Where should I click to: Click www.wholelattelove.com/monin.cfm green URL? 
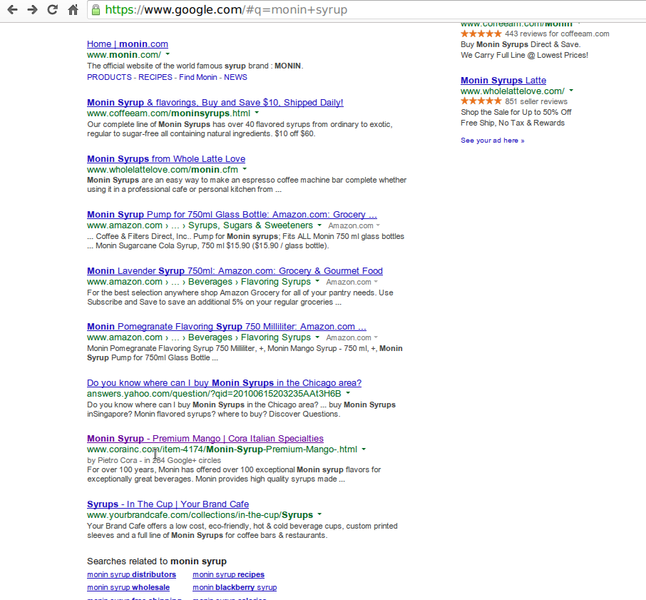(x=162, y=170)
